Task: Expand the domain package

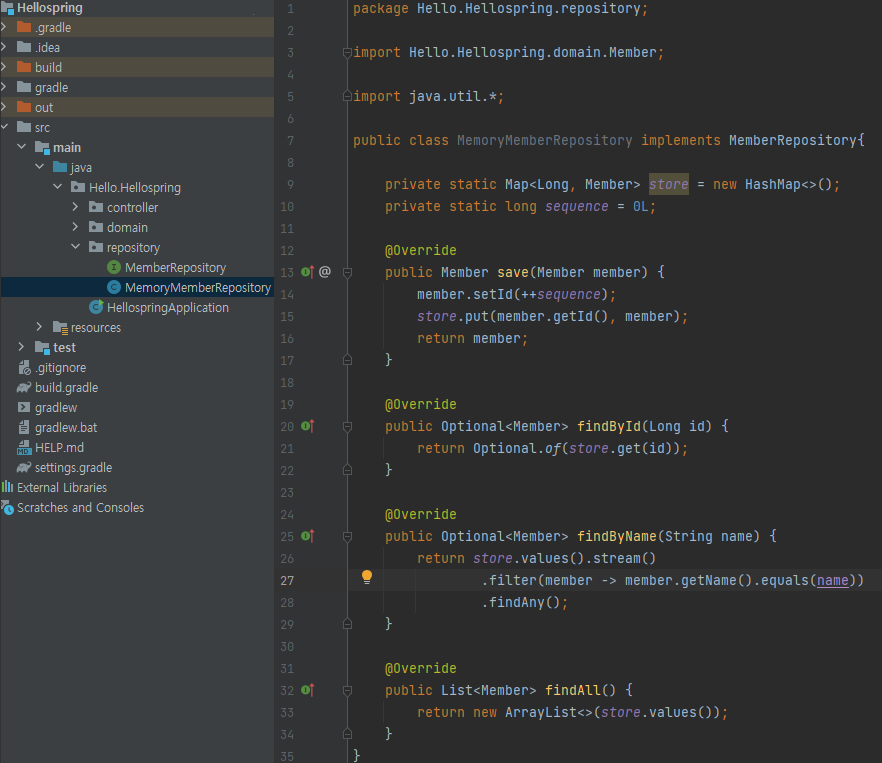Action: 75,227
